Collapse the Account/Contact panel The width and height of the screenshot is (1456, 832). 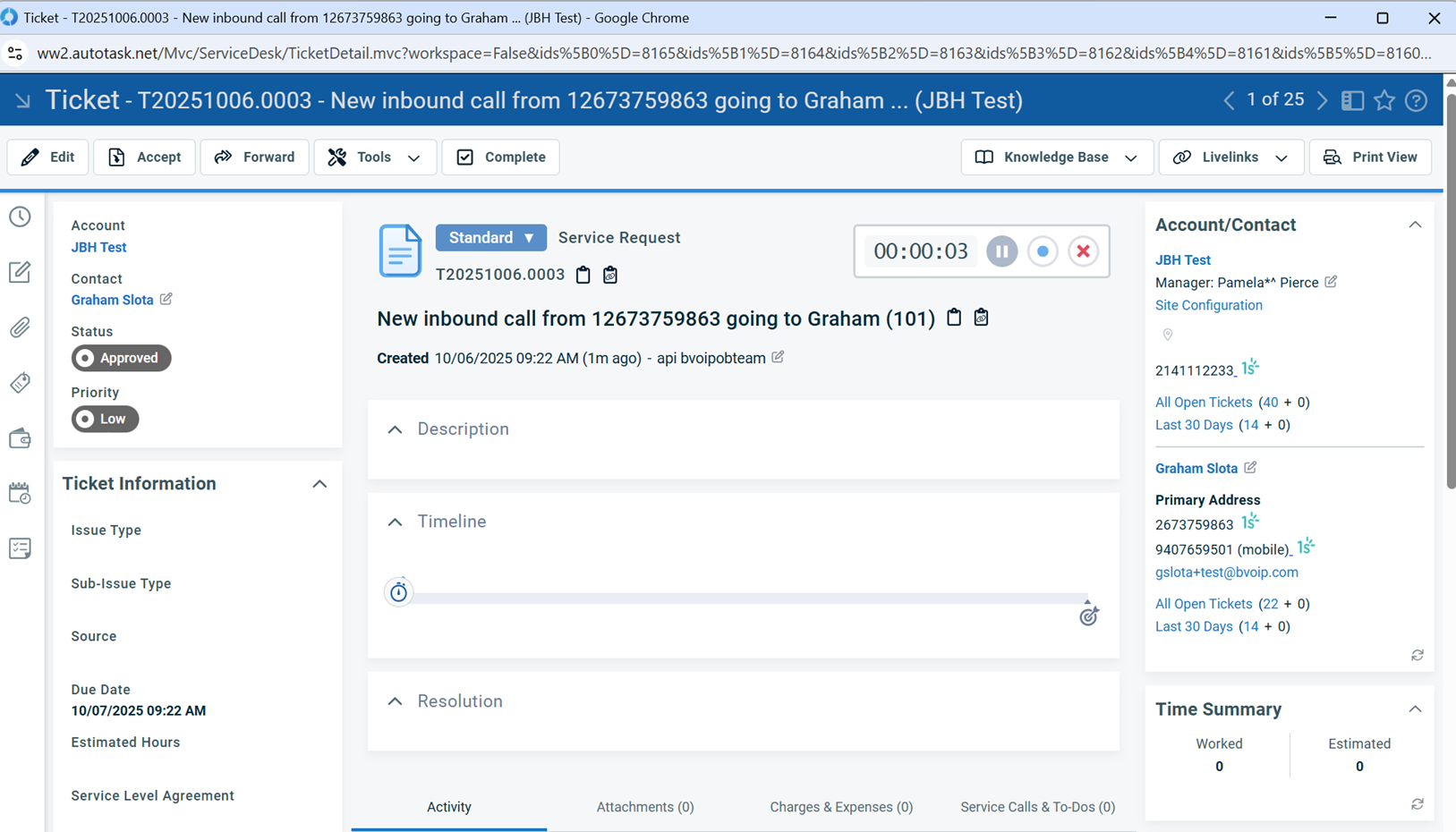click(x=1415, y=225)
